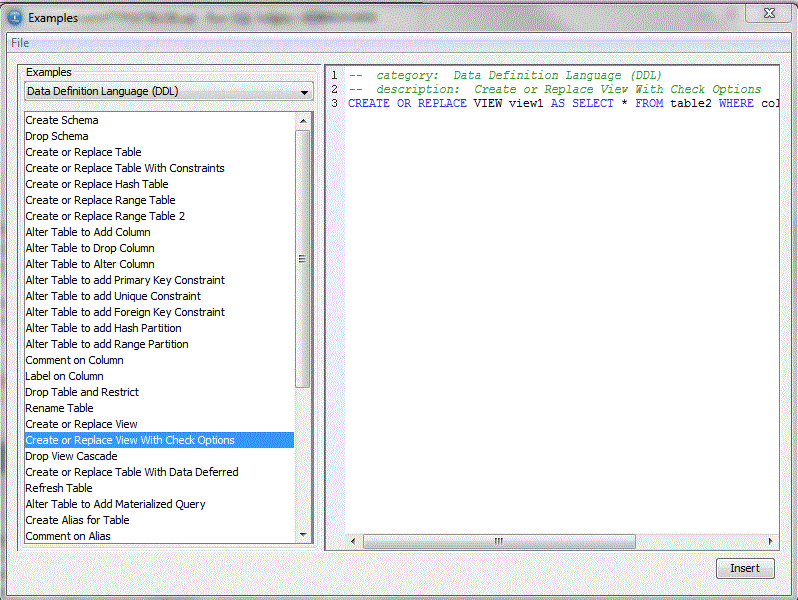Select Create Alias for Table
This screenshot has height=600, width=798.
tap(78, 520)
